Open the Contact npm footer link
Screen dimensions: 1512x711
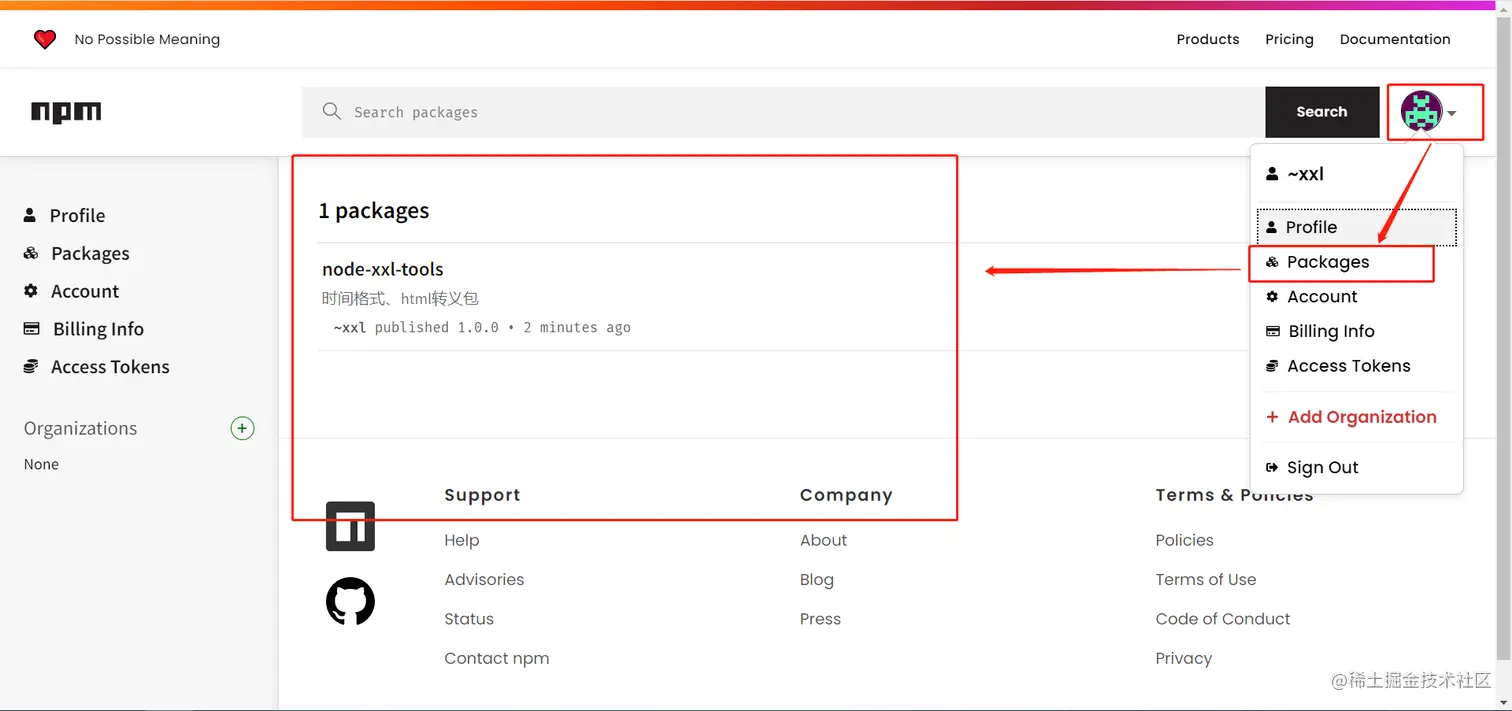pos(497,658)
